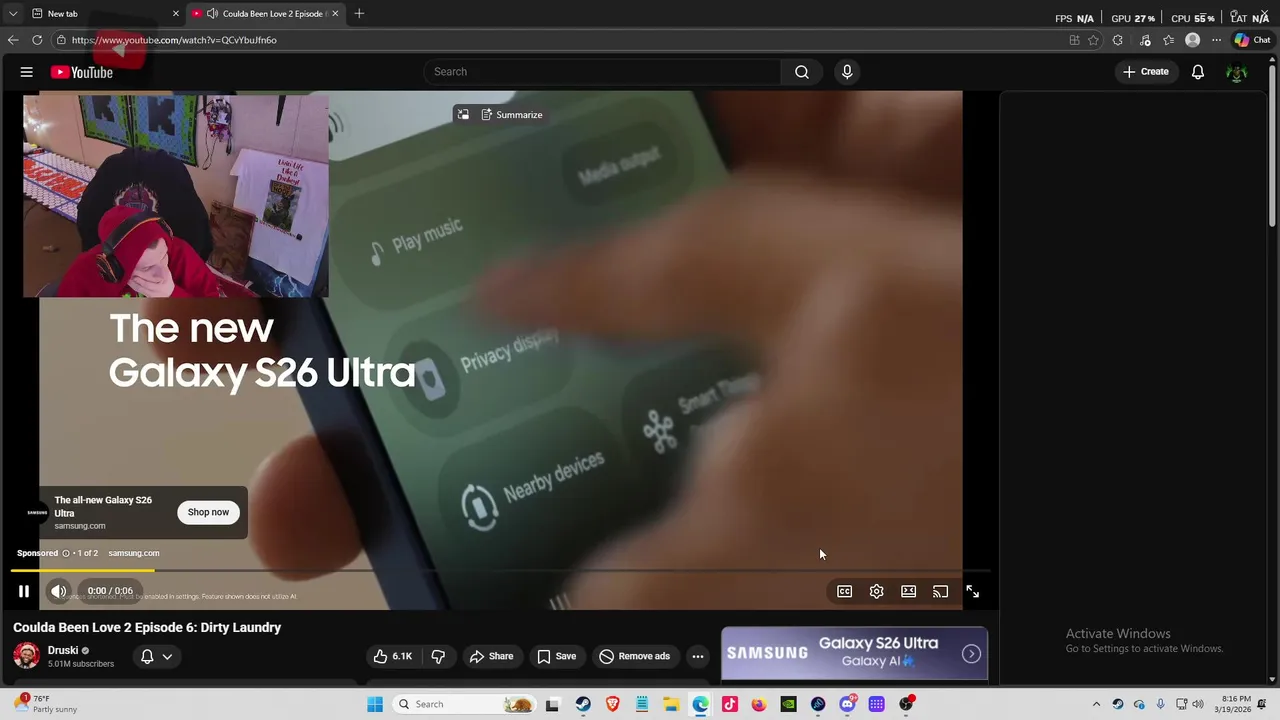Click the picture-in-picture overlay icon
The image size is (1280, 720).
pyautogui.click(x=463, y=114)
